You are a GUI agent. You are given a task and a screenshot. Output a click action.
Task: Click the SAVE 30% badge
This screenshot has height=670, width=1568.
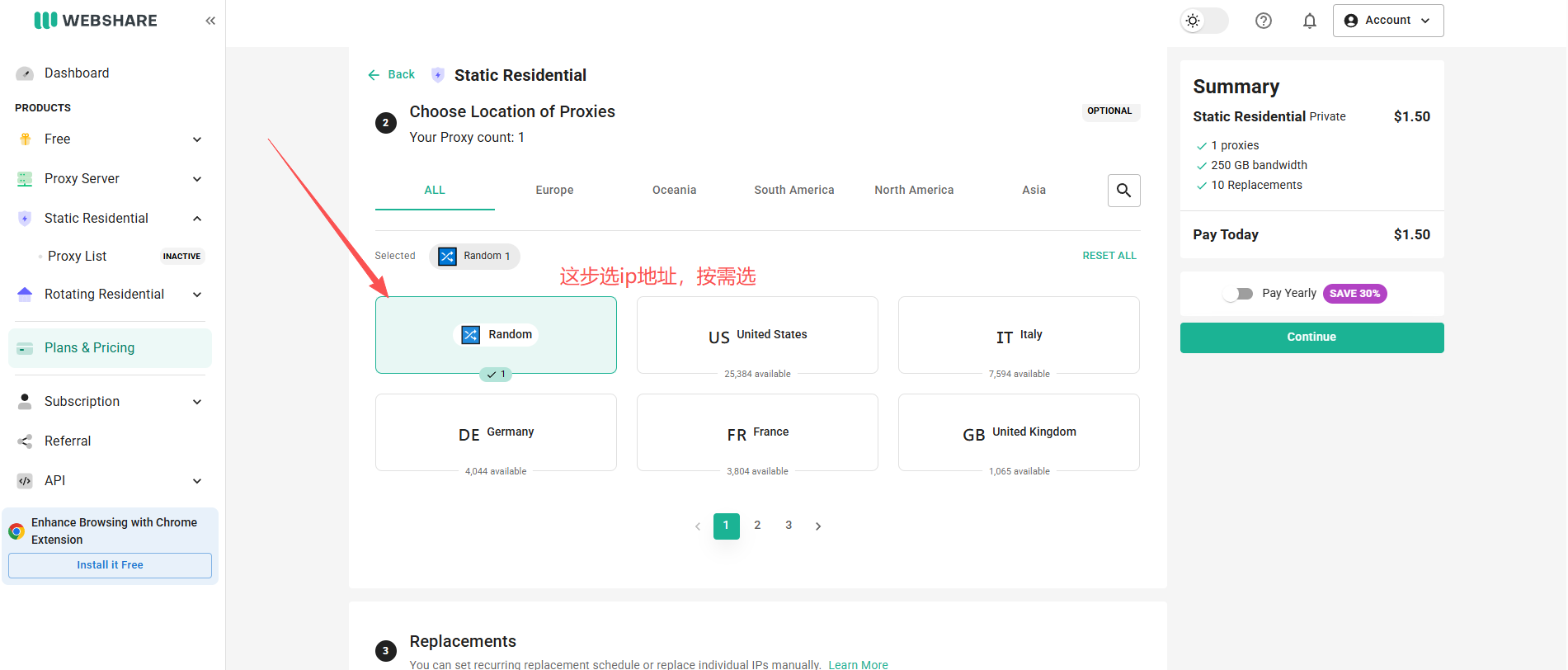pos(1355,294)
